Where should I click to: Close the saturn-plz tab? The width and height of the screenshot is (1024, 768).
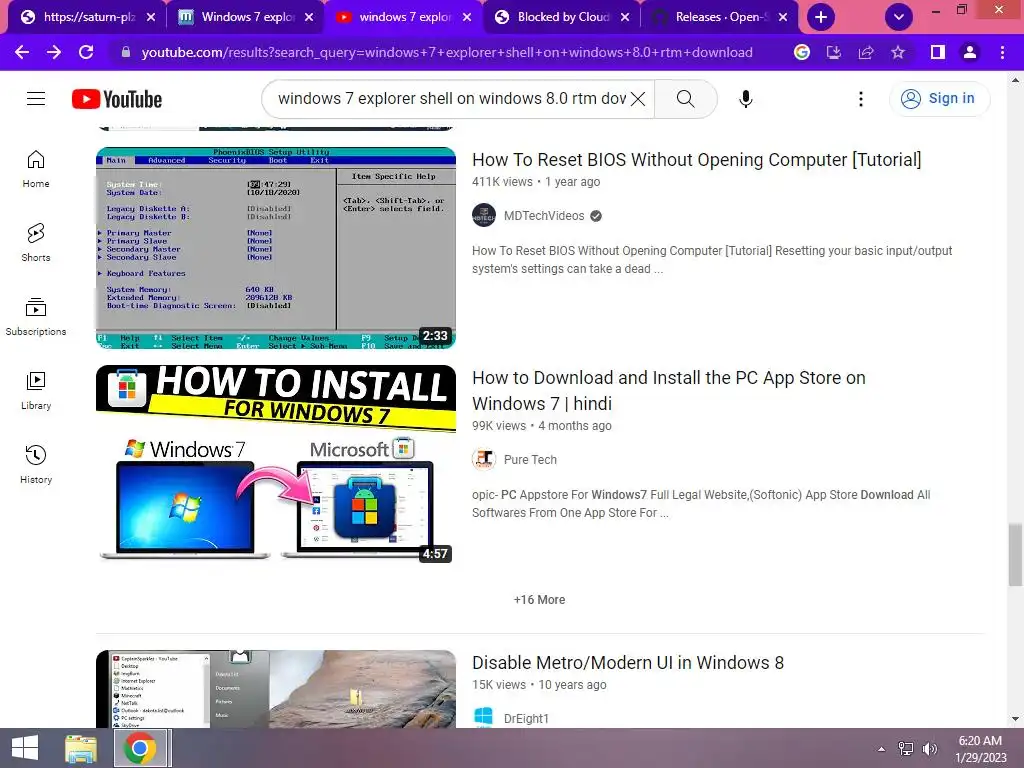coord(151,17)
